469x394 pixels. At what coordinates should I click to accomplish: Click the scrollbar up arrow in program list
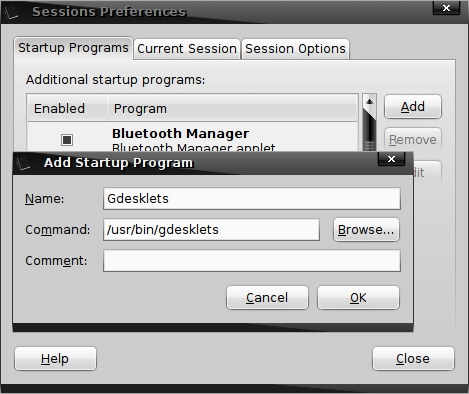point(369,101)
